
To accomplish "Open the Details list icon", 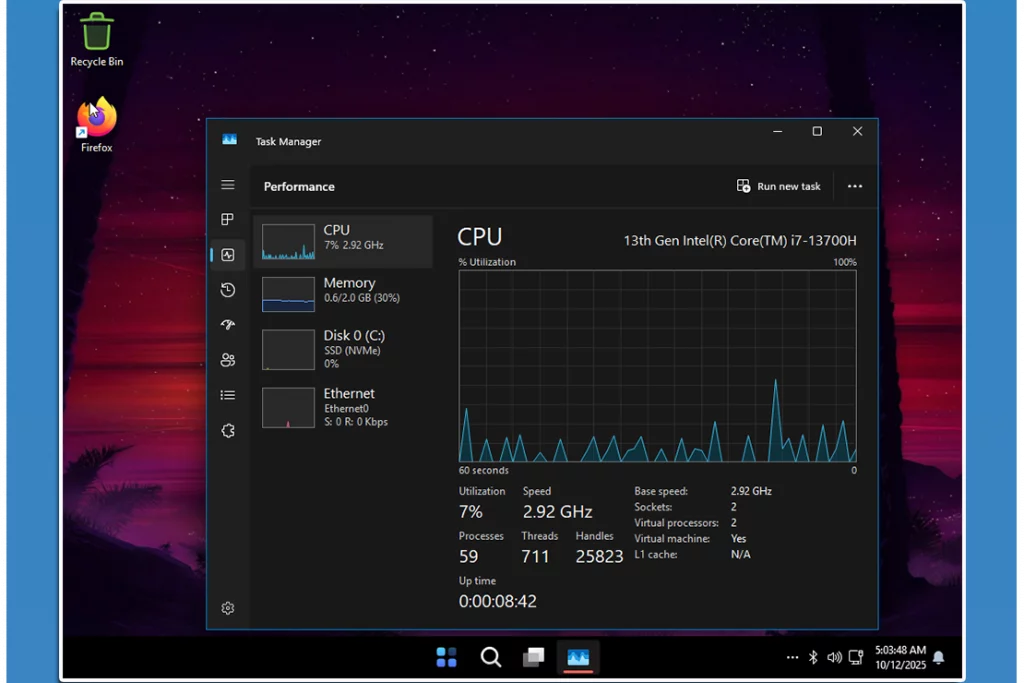I will [x=228, y=395].
